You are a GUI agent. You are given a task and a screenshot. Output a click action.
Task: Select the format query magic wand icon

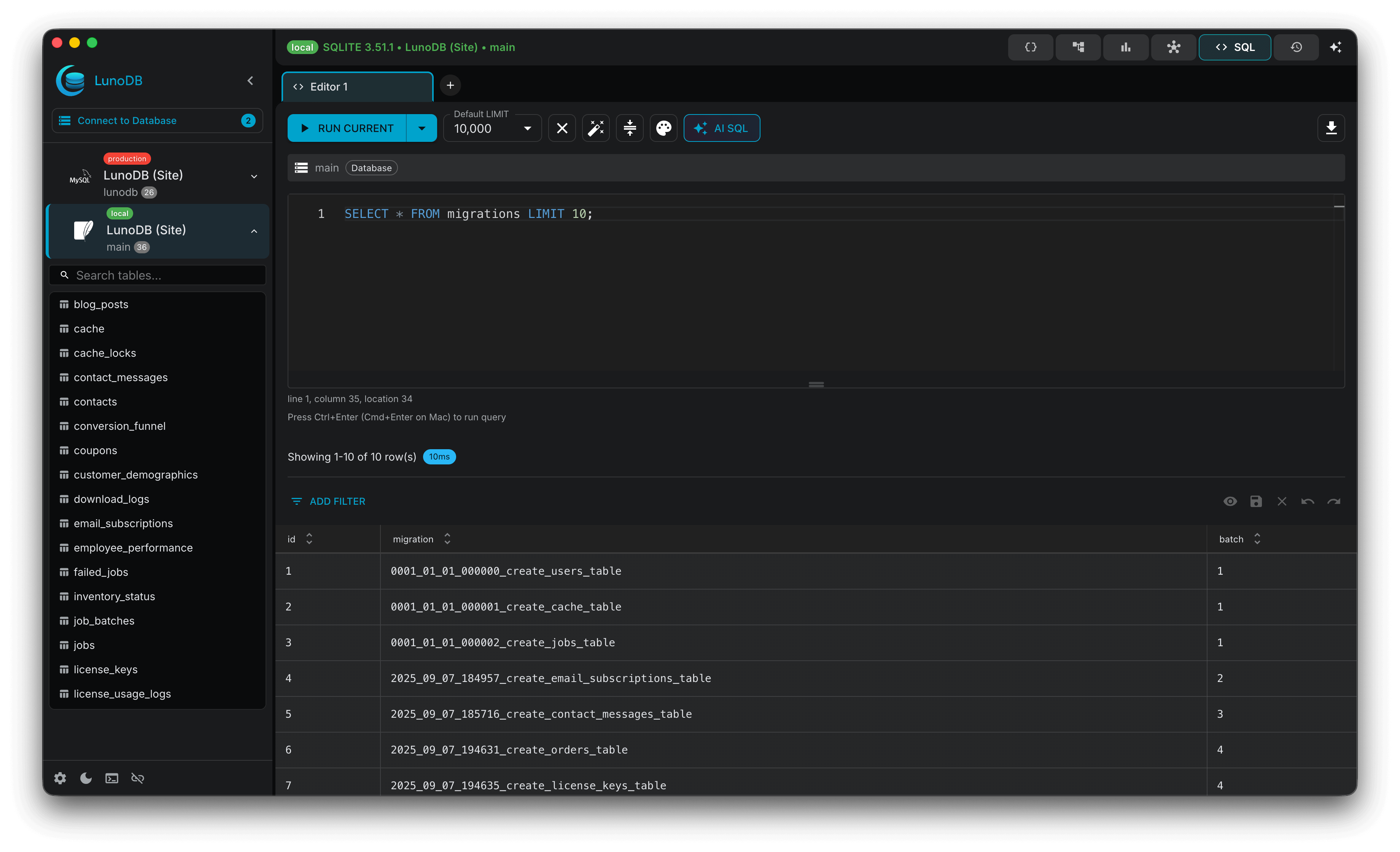click(x=595, y=128)
